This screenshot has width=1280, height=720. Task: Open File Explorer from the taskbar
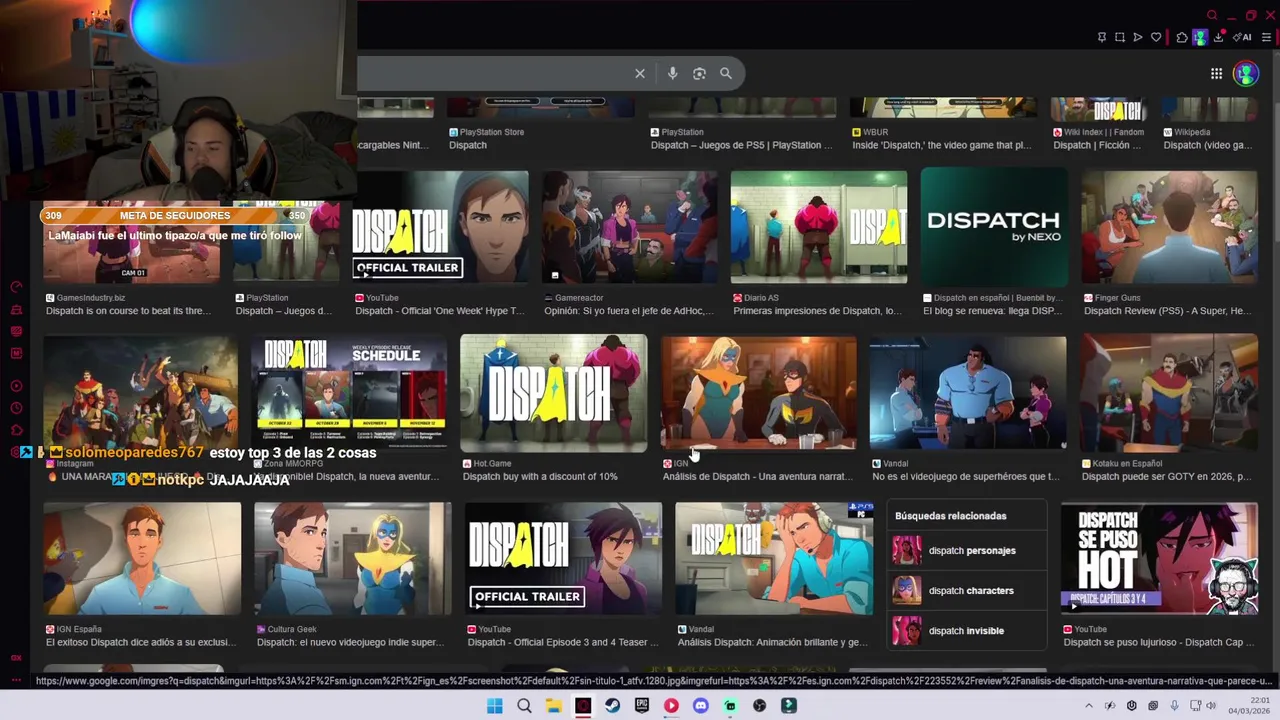[x=553, y=706]
